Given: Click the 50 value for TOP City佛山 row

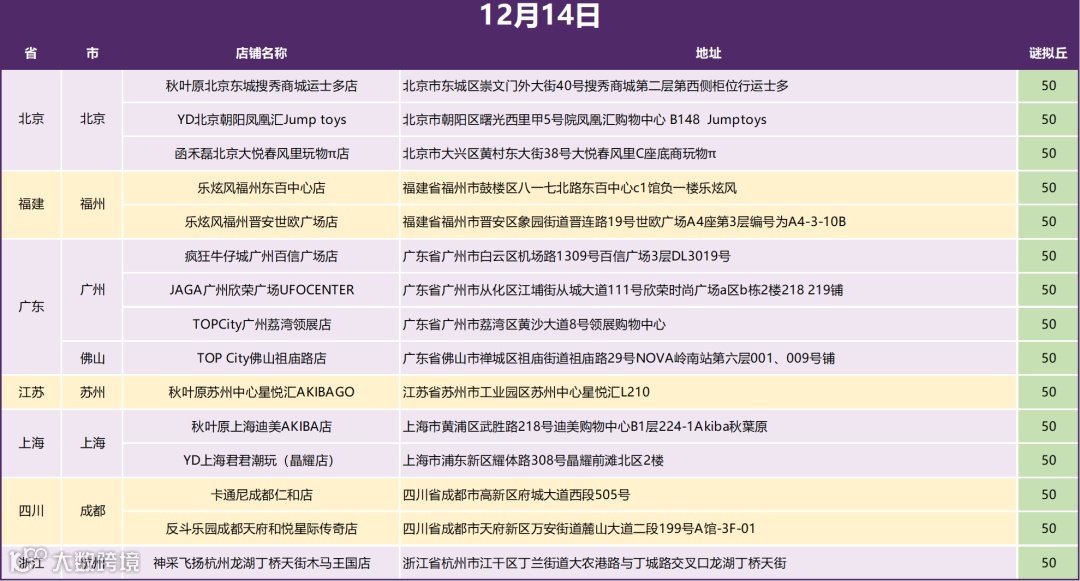Looking at the screenshot, I should (x=1048, y=358).
